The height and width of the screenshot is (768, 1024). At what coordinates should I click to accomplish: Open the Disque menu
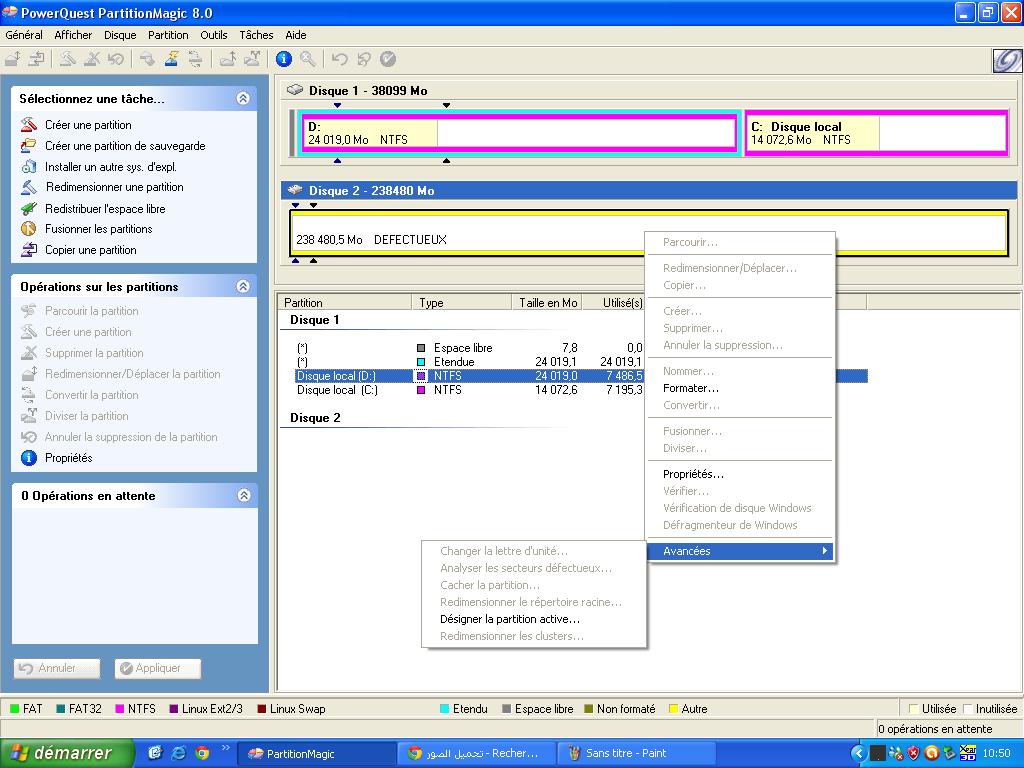120,35
